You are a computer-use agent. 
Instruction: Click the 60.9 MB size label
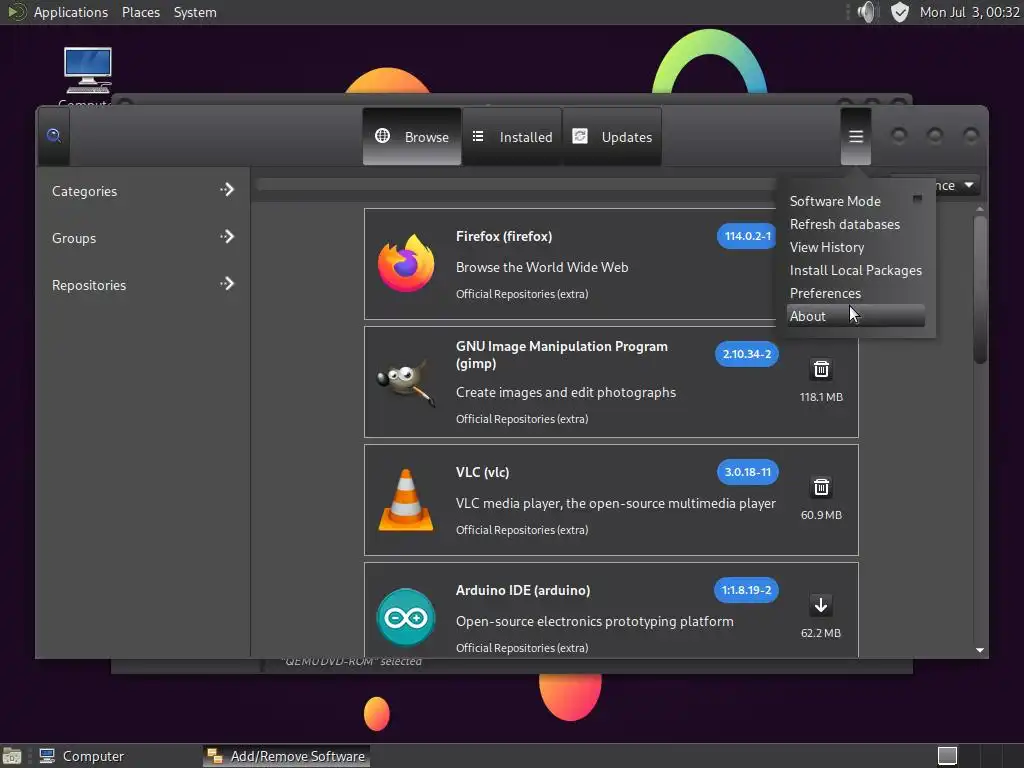pos(821,515)
